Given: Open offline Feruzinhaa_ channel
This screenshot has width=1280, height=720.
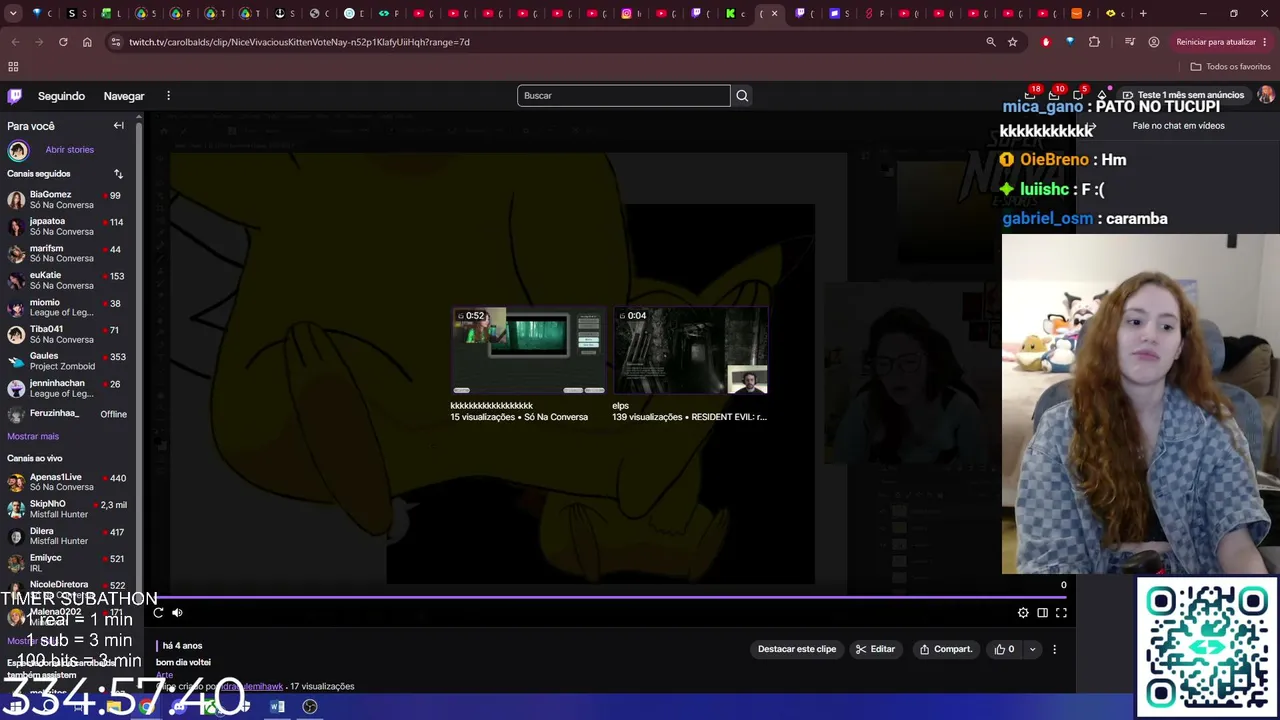Looking at the screenshot, I should point(68,414).
